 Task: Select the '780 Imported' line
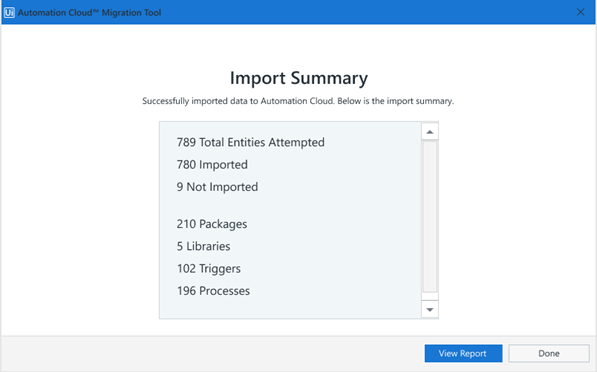(212, 164)
